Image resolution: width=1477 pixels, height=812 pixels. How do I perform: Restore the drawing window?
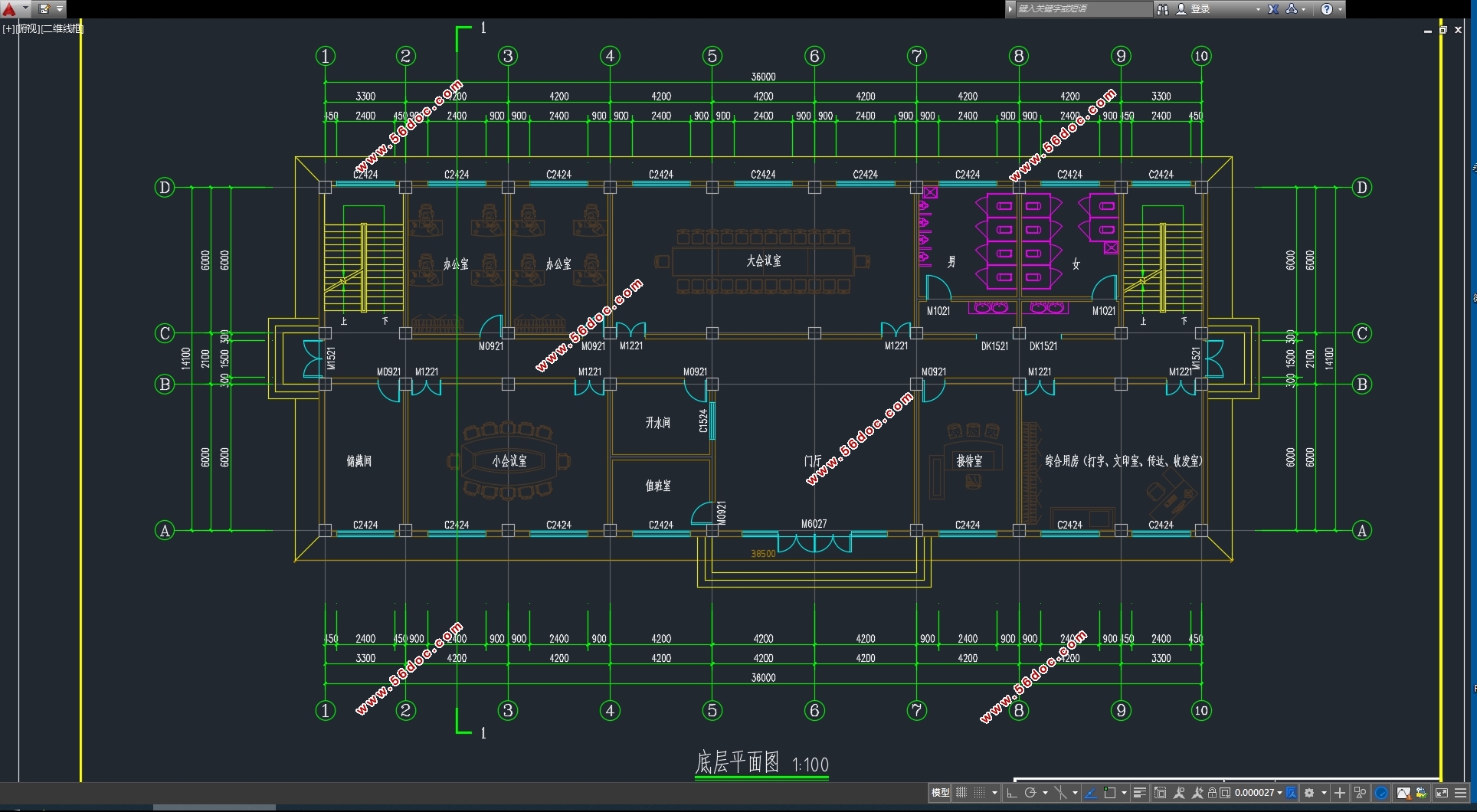1443,30
